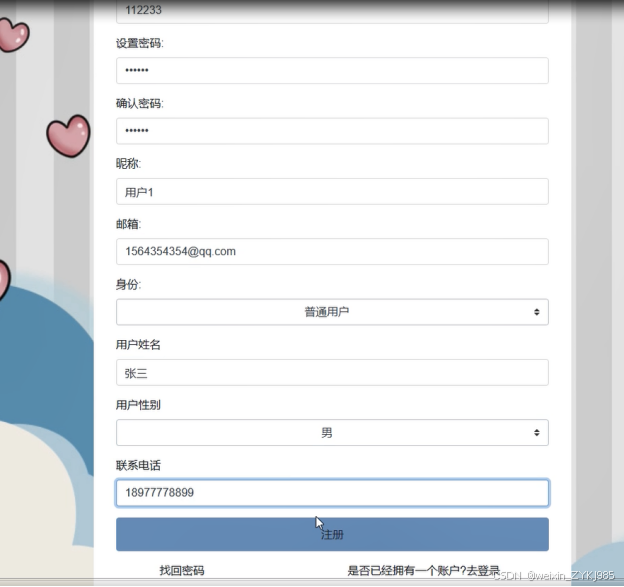Click the 联系电话 field with 18977778899
The width and height of the screenshot is (624, 587).
click(x=332, y=493)
